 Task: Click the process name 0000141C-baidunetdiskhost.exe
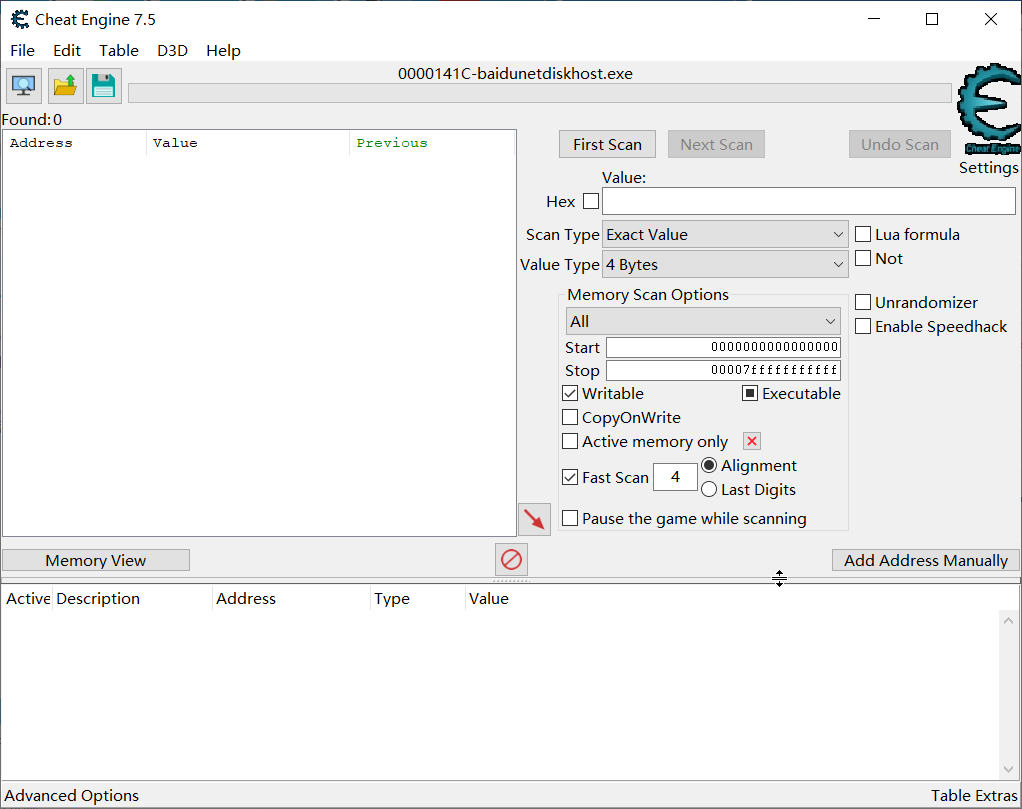click(515, 74)
